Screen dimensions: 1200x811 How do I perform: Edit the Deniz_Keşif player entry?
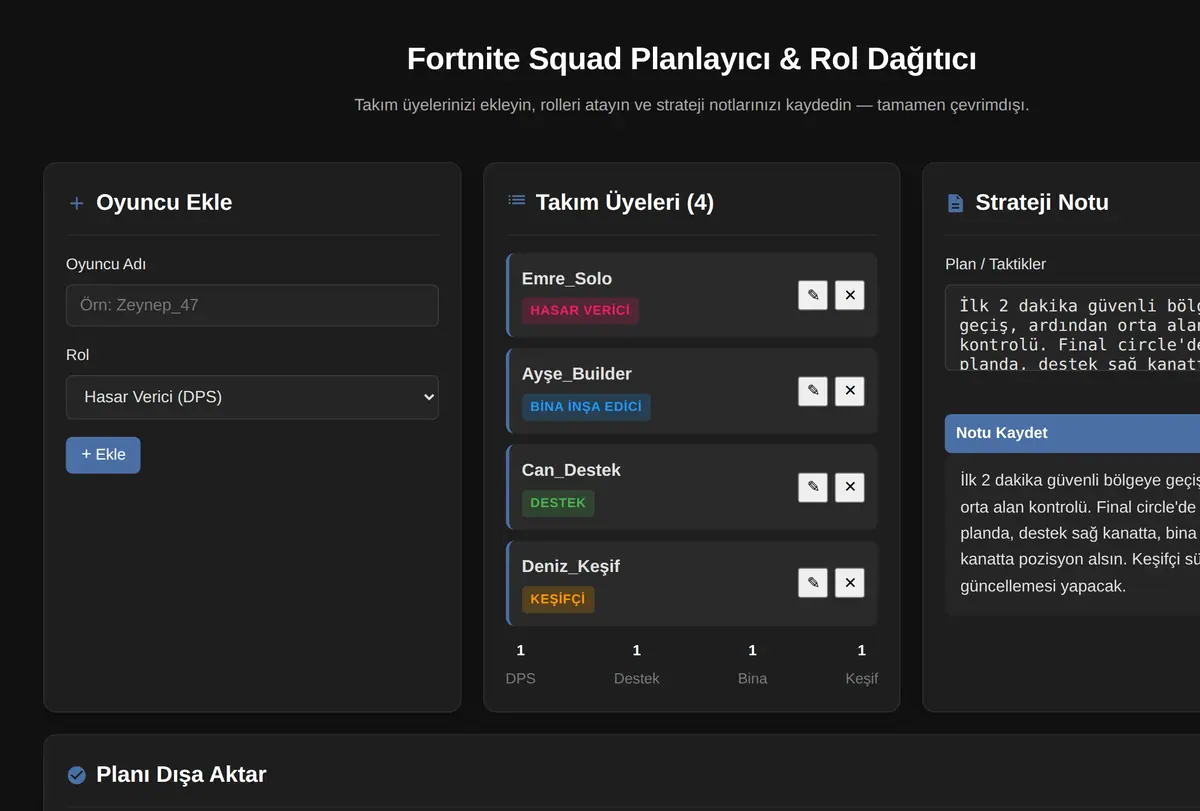(813, 583)
